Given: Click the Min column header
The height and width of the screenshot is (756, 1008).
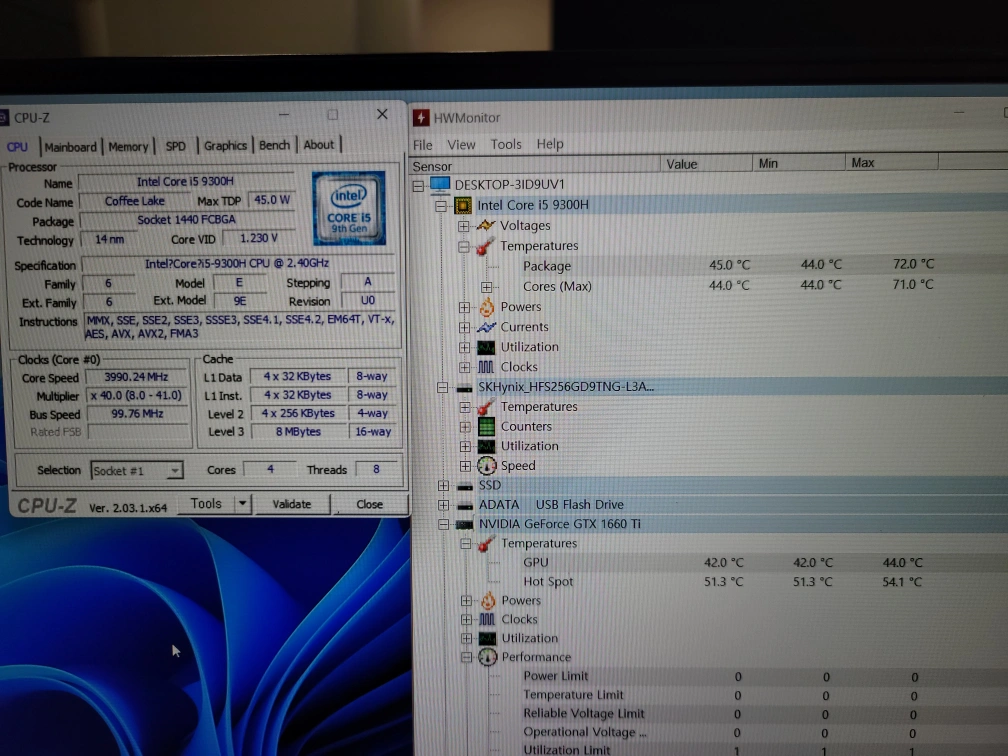Looking at the screenshot, I should (798, 163).
